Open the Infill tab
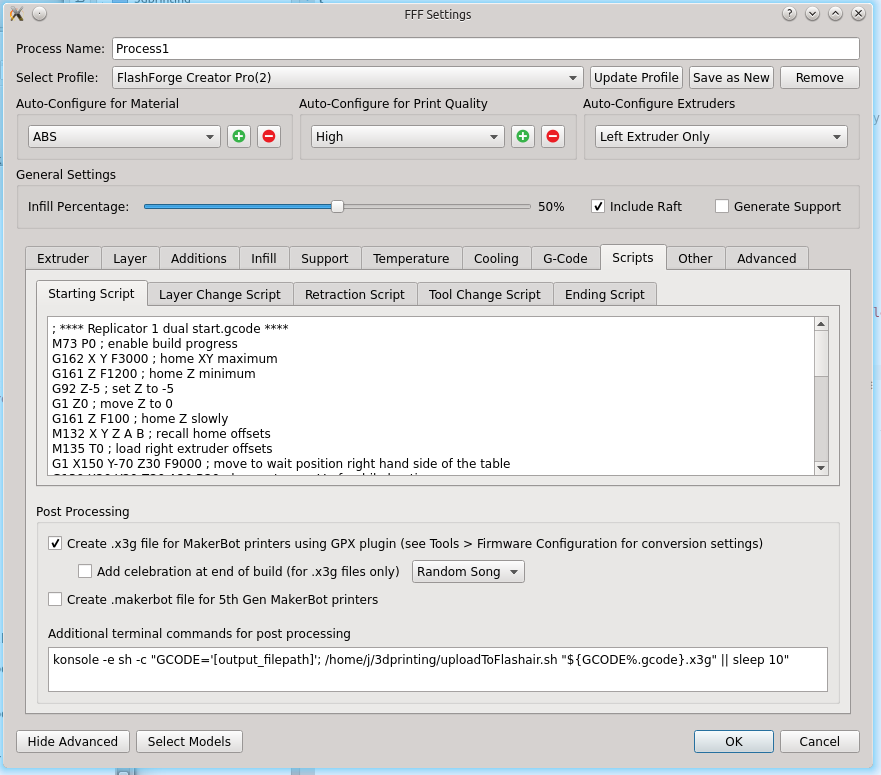Viewport: 881px width, 775px height. 264,259
